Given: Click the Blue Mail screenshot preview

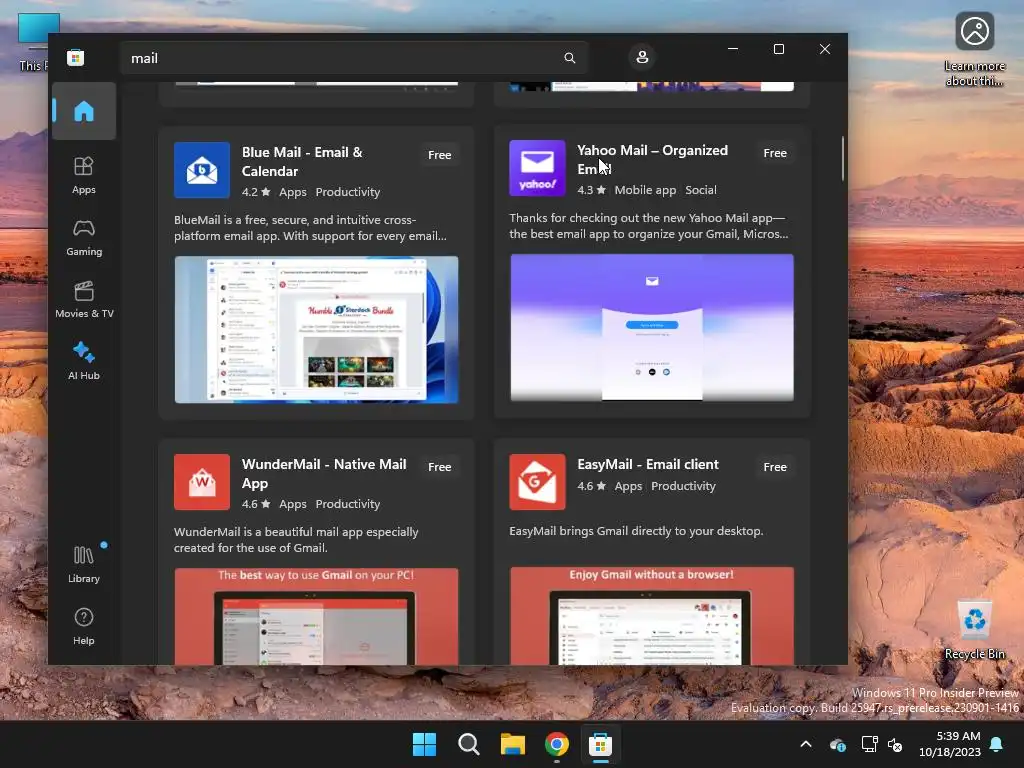Looking at the screenshot, I should 316,329.
